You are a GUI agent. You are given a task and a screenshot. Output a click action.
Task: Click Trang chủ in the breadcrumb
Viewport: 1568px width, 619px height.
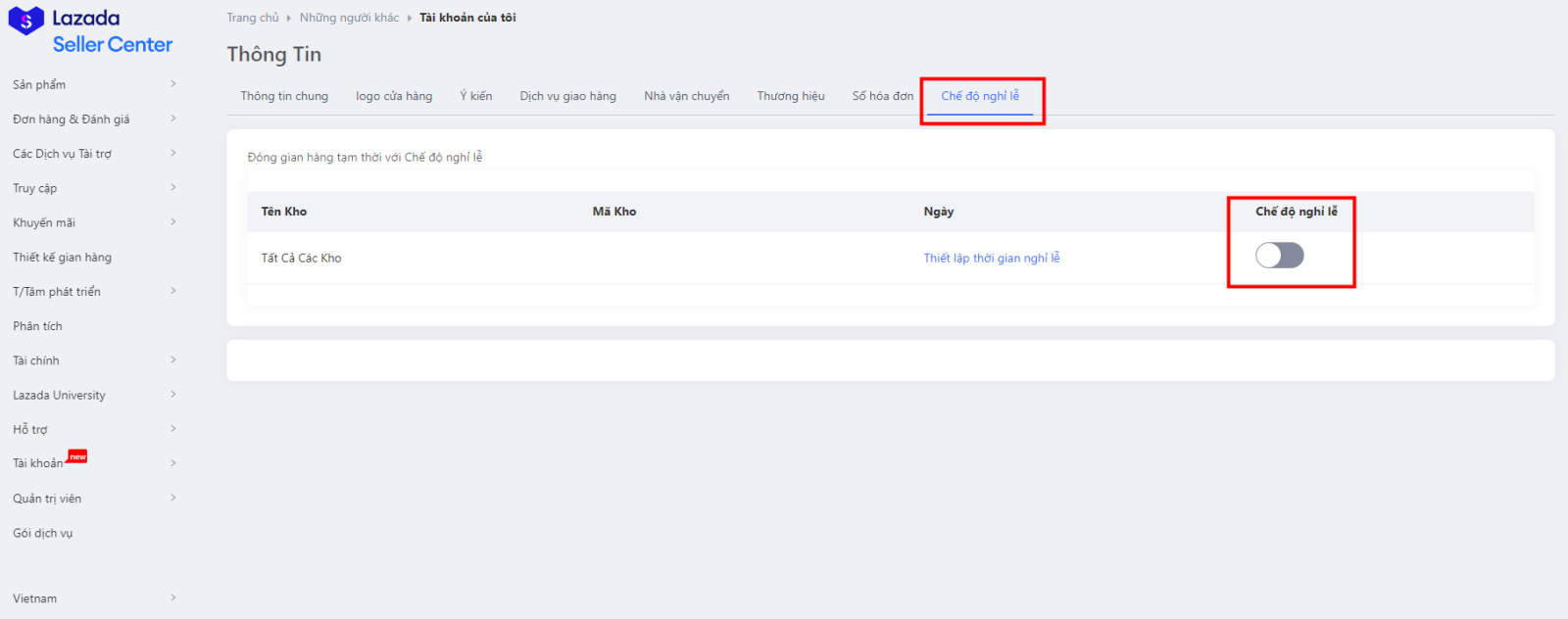coord(253,18)
